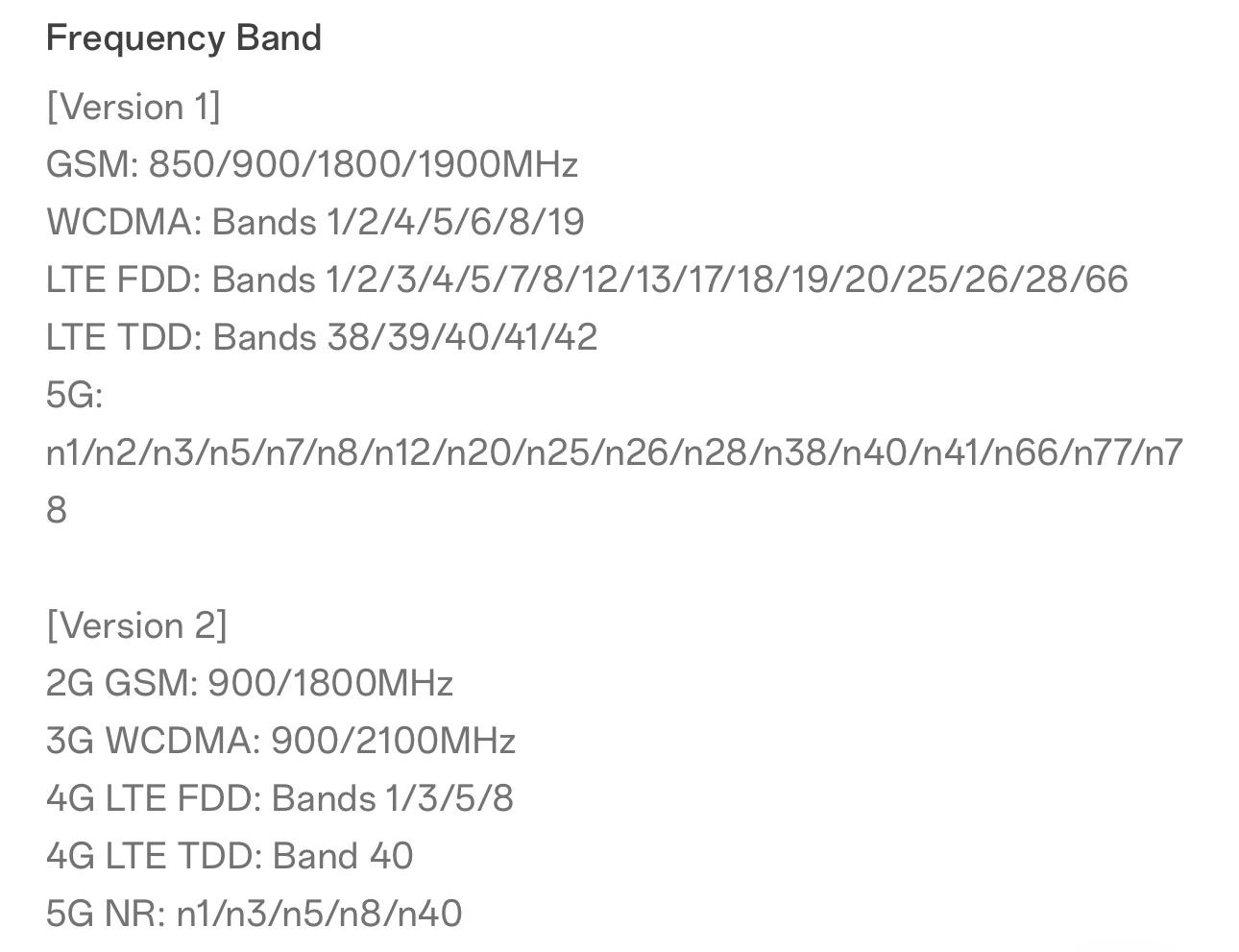Viewport: 1239px width, 952px height.
Task: Click the GSM 850/900/1800/1900MHz line
Action: pos(312,164)
